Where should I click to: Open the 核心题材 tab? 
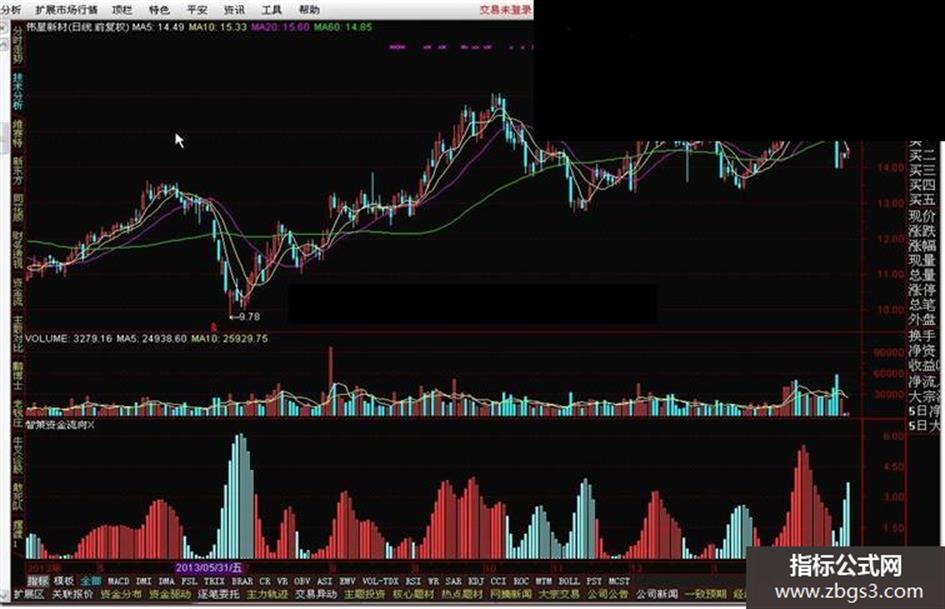click(413, 595)
